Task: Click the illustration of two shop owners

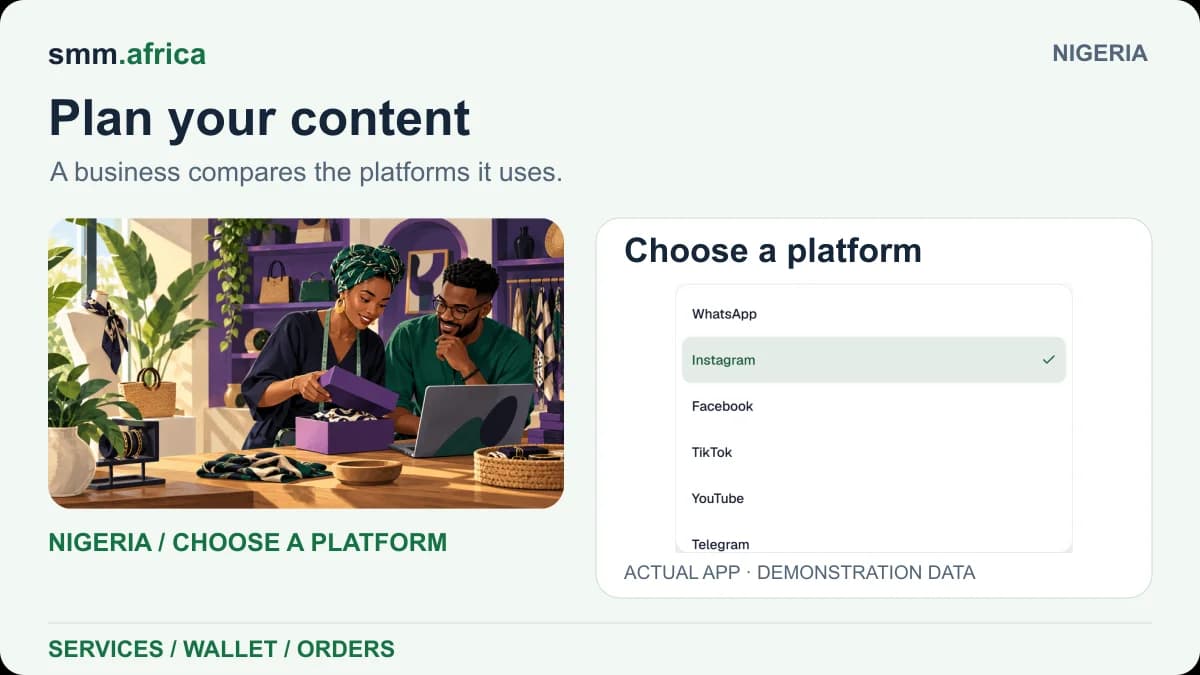Action: click(x=306, y=363)
